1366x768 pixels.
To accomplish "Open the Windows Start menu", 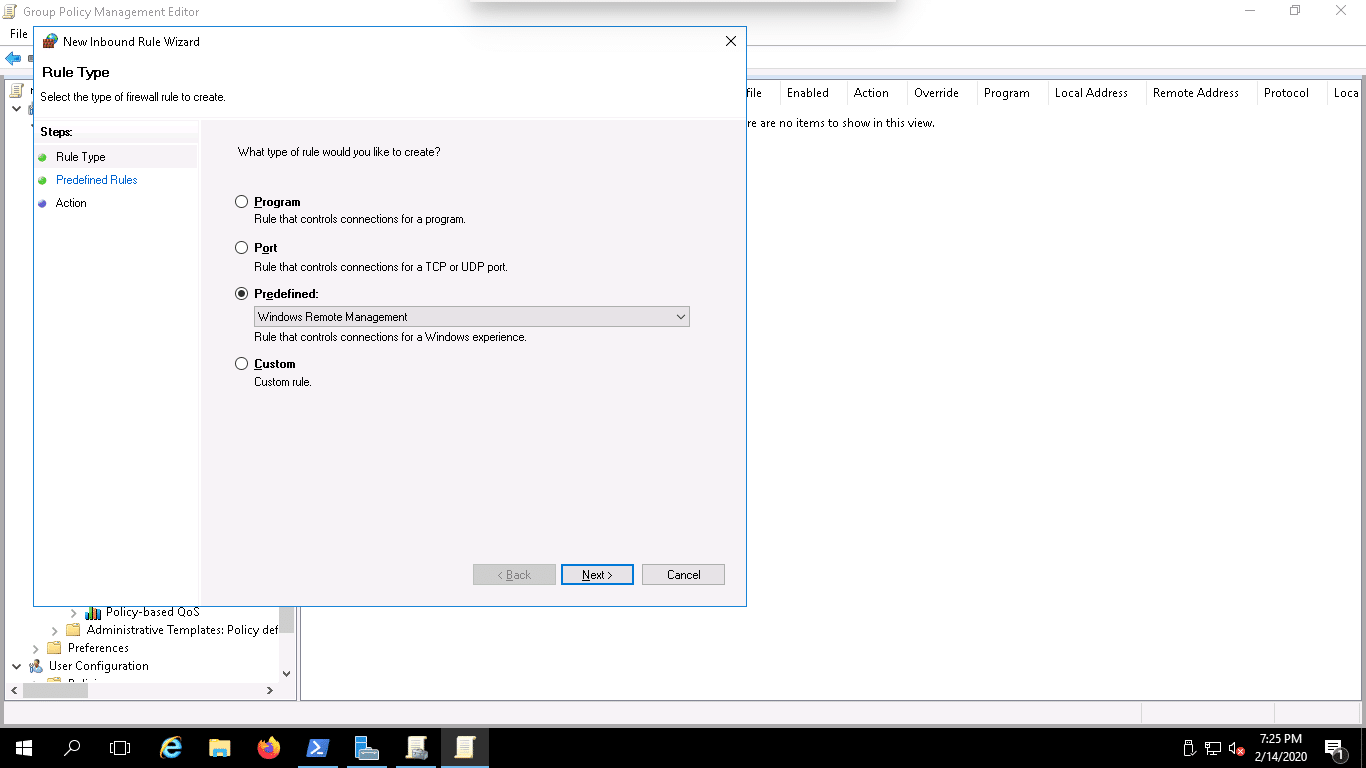I will tap(24, 748).
